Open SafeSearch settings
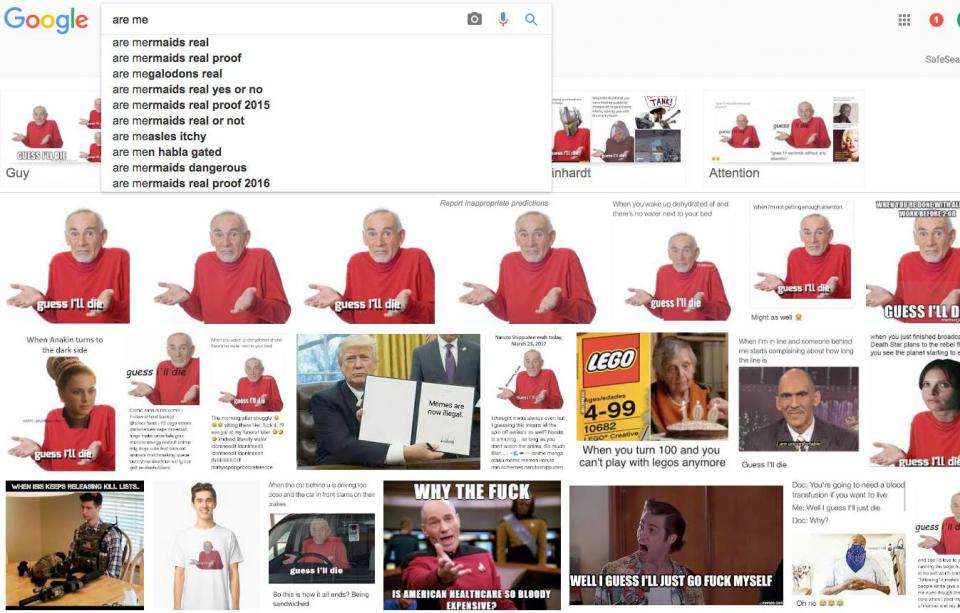The height and width of the screenshot is (613, 960). pos(942,59)
